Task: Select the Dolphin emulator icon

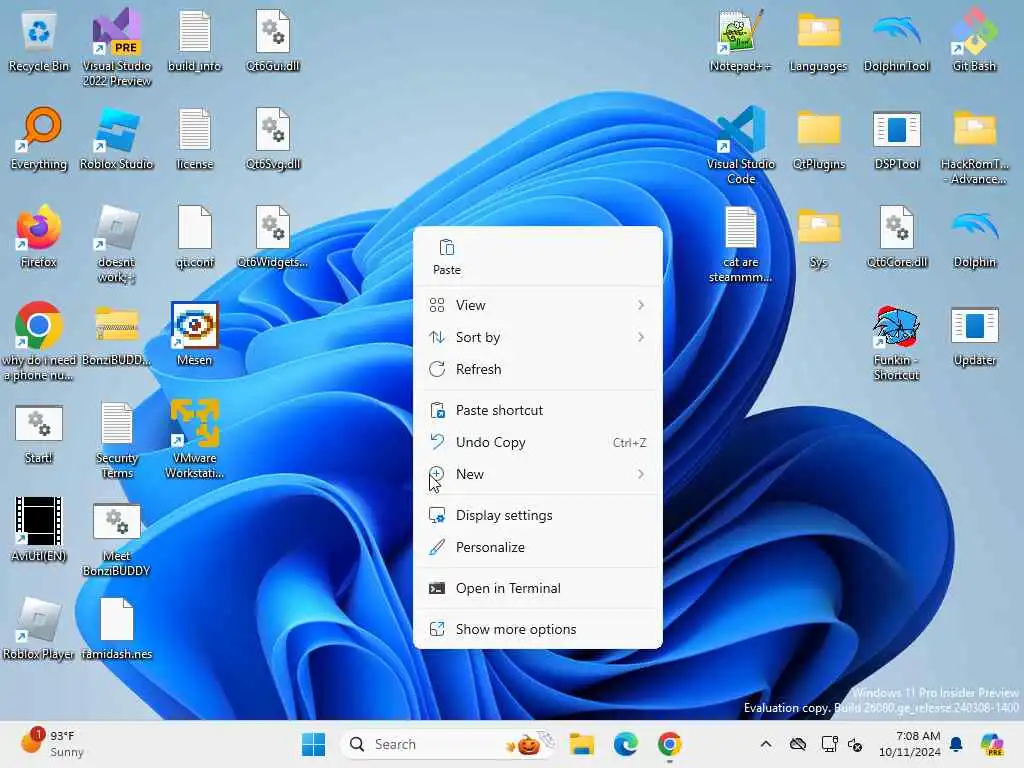Action: [974, 237]
